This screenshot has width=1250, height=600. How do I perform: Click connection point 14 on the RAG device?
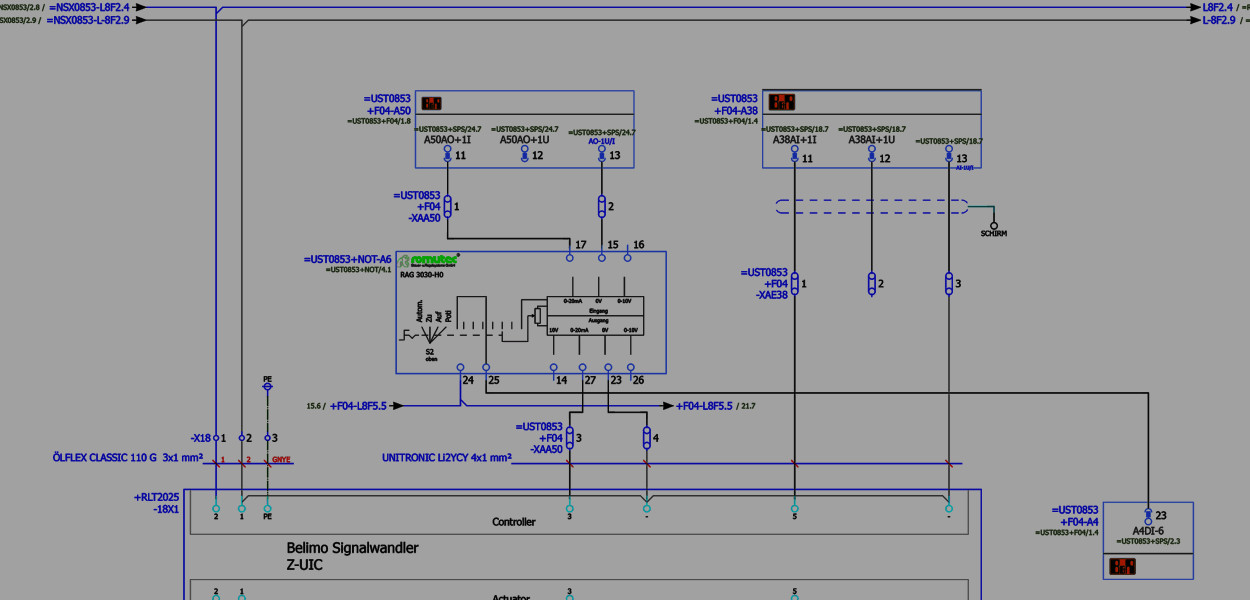point(555,368)
